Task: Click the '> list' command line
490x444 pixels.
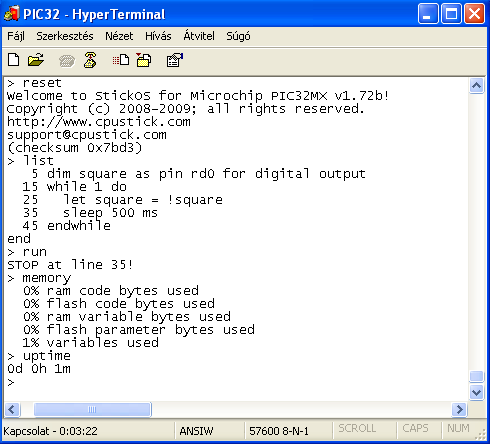Action: tap(30, 161)
